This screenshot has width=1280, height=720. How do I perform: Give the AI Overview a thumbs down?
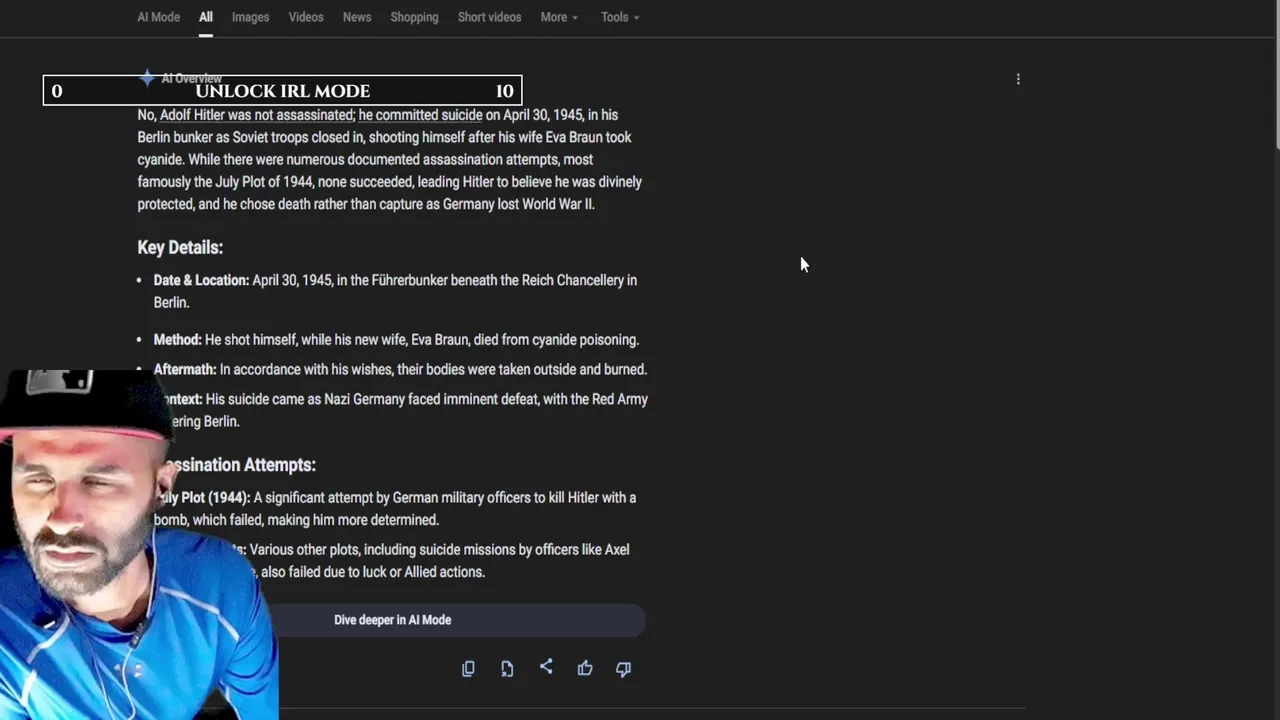pos(623,669)
